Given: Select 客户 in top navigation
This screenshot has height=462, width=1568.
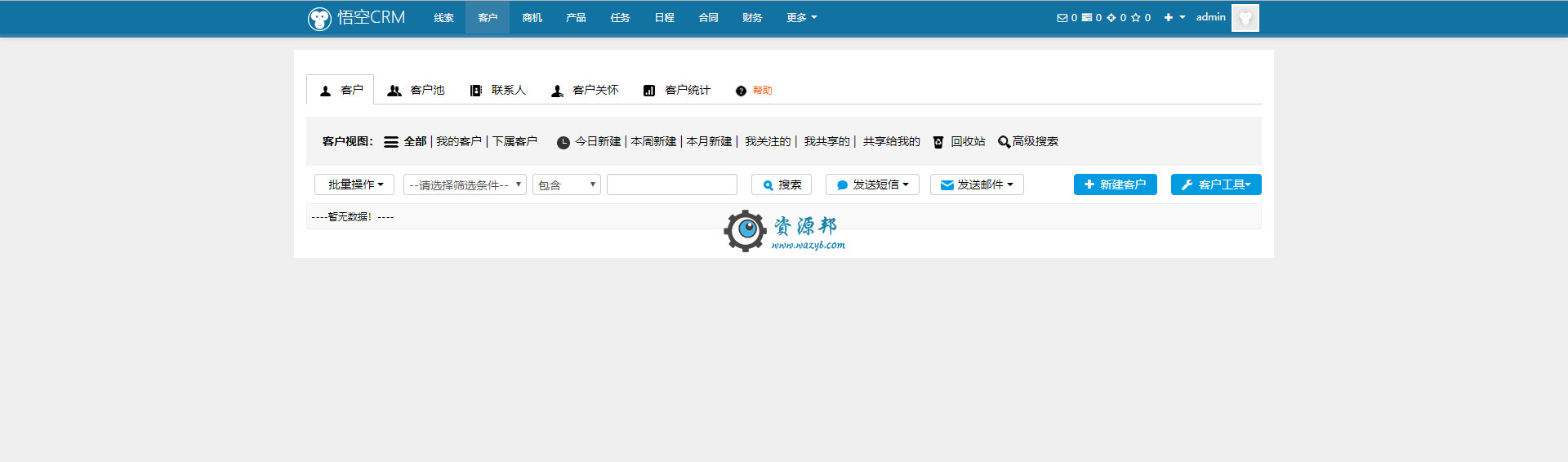Looking at the screenshot, I should [488, 18].
